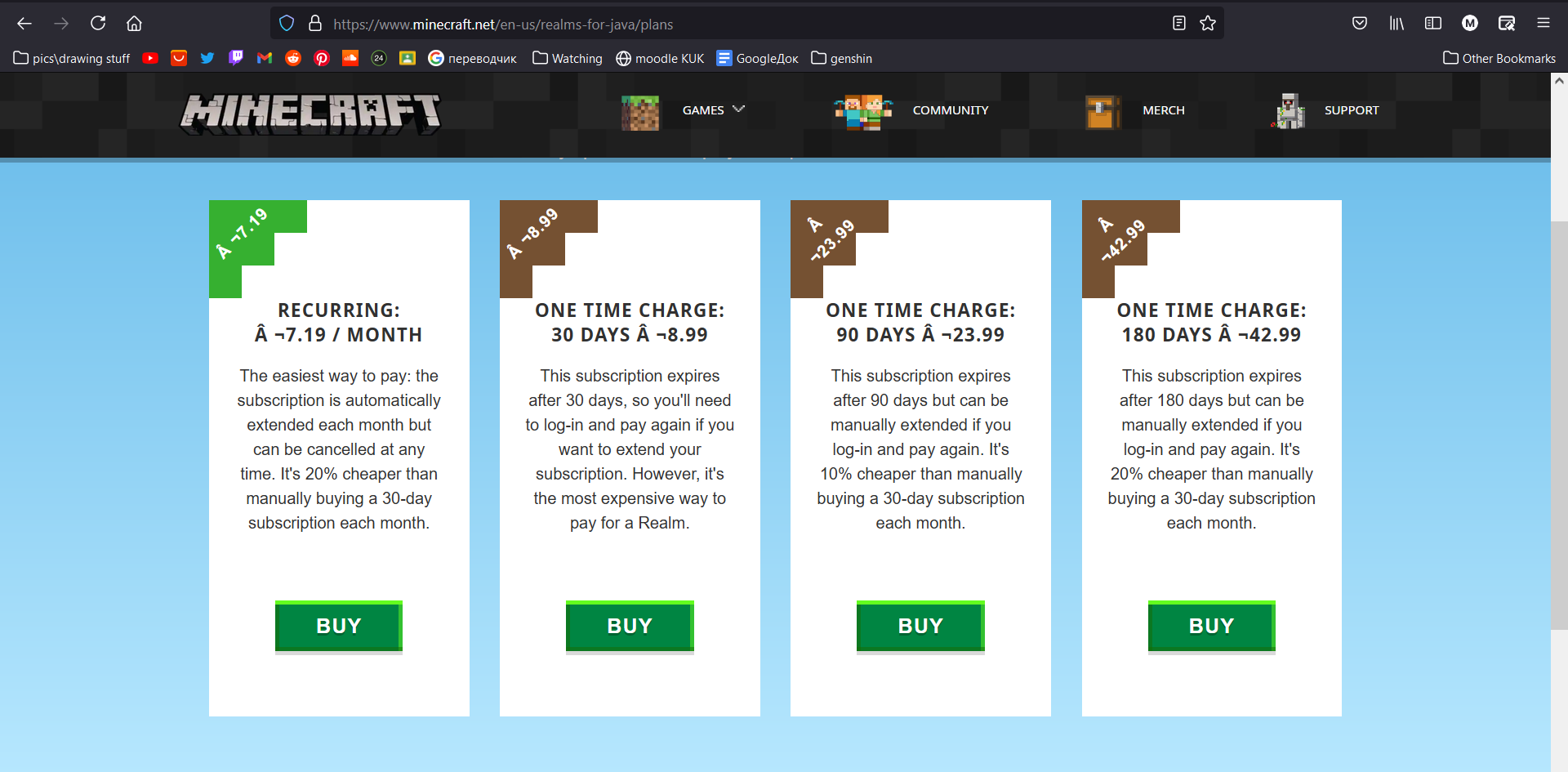Open the Pinterest bookmark

point(322,58)
